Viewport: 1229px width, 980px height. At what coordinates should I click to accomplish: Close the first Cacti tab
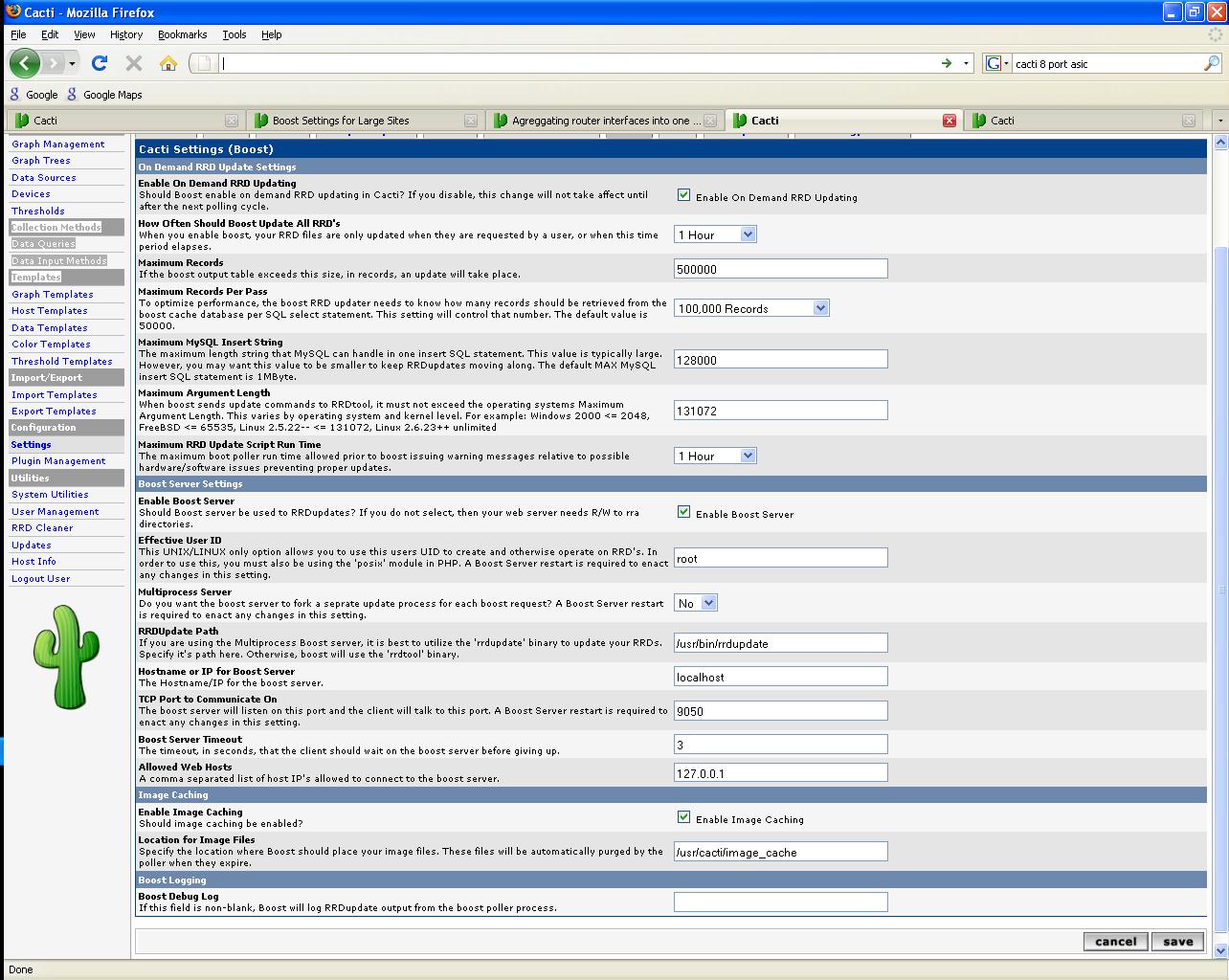(x=232, y=121)
